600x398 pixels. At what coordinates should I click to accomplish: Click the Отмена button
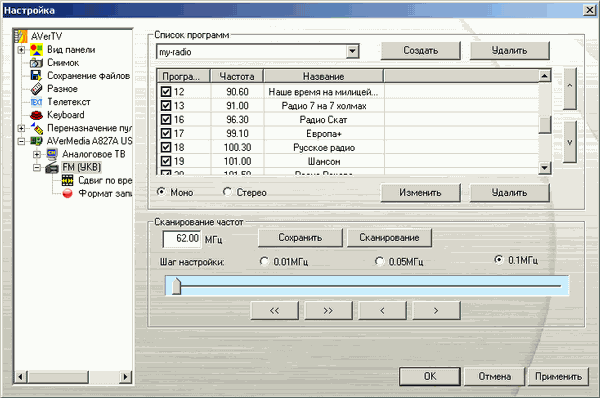point(494,376)
